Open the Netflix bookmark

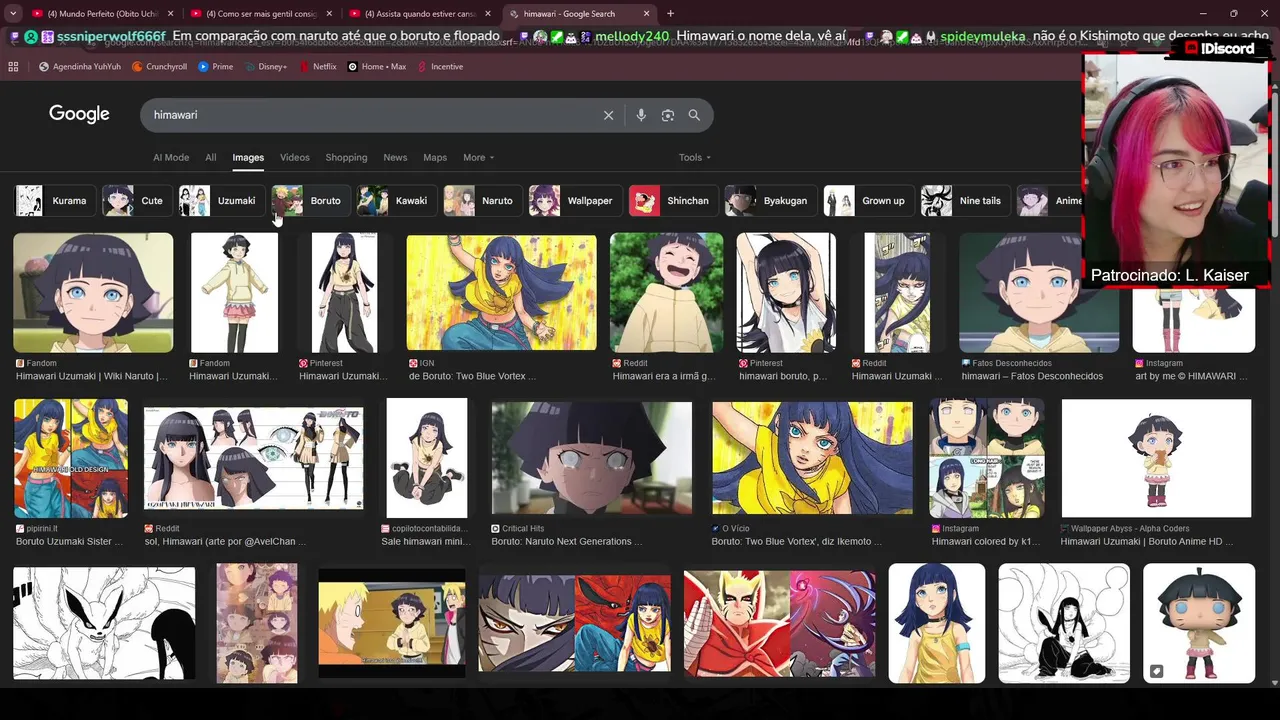click(x=317, y=66)
